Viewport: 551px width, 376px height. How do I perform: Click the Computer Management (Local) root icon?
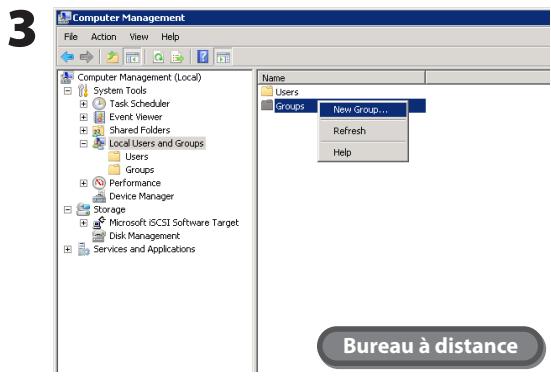(x=67, y=77)
